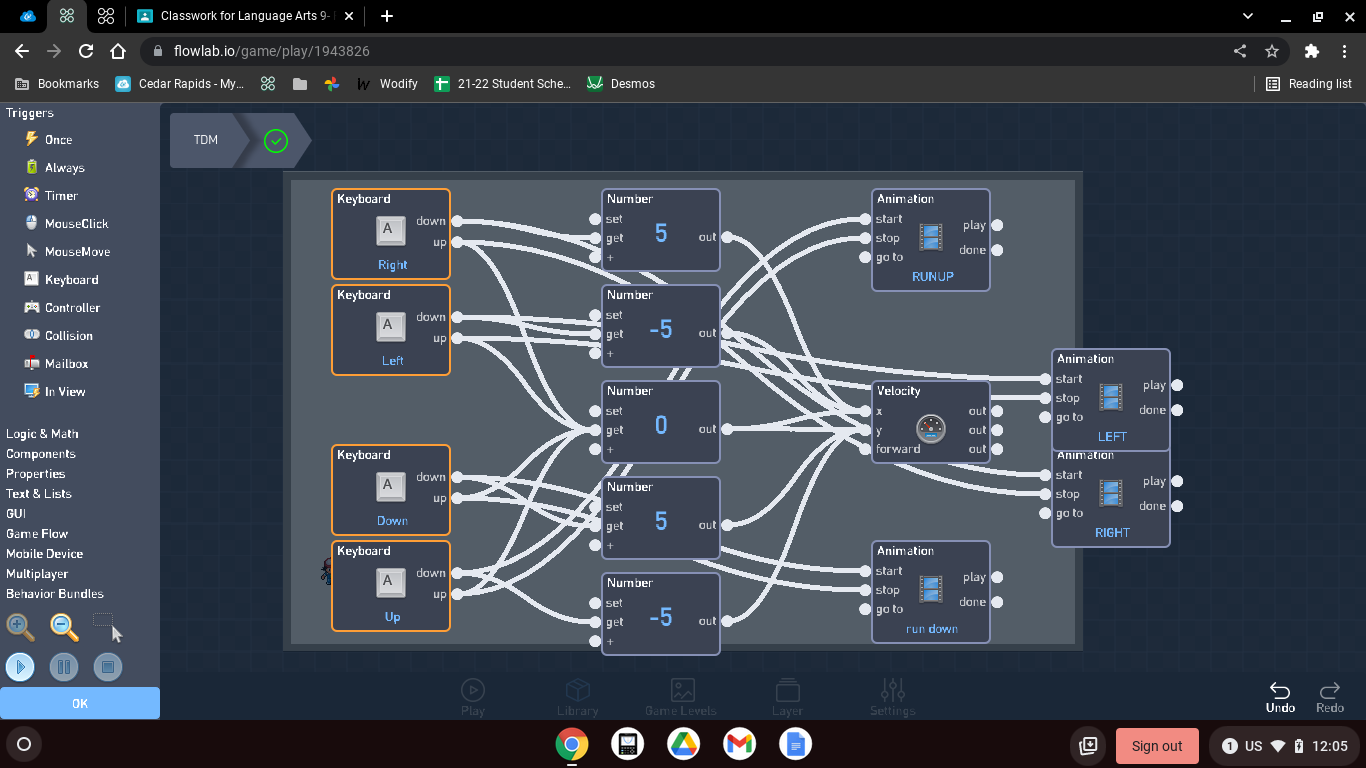
Task: Expand the Behavior Bundles category
Action: (x=55, y=594)
